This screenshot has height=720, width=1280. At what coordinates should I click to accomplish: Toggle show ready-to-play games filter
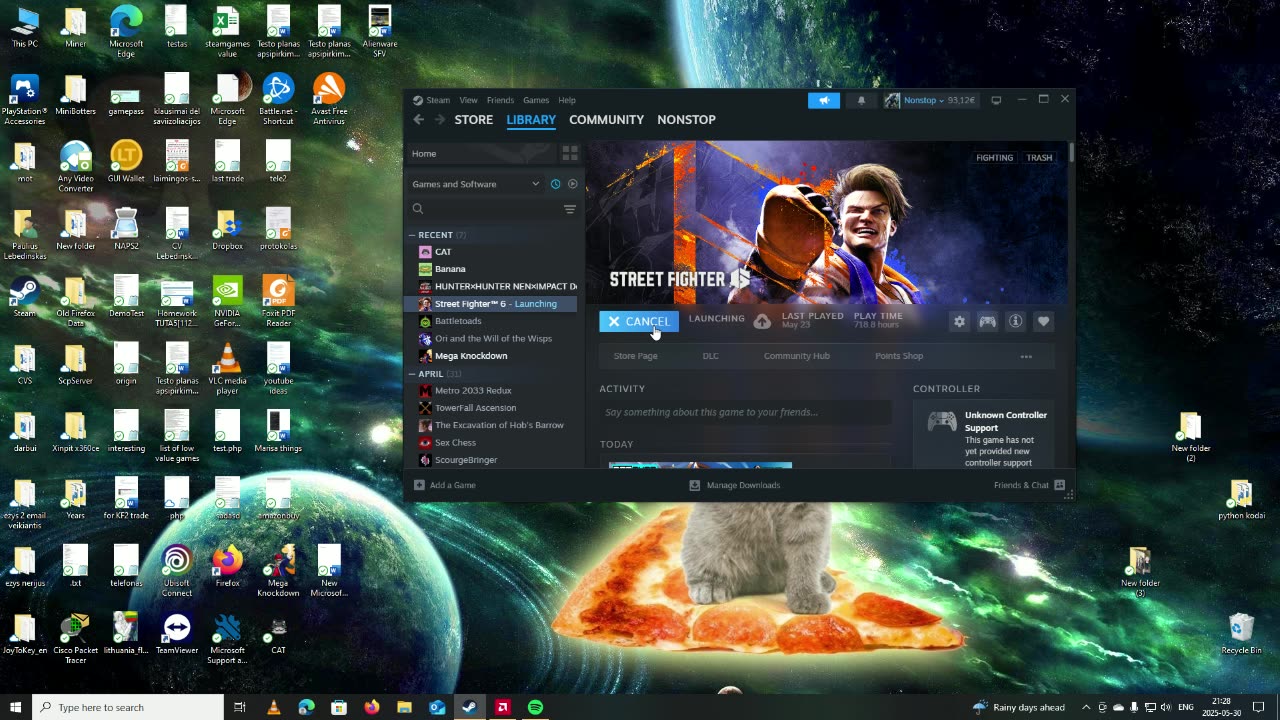coord(573,184)
